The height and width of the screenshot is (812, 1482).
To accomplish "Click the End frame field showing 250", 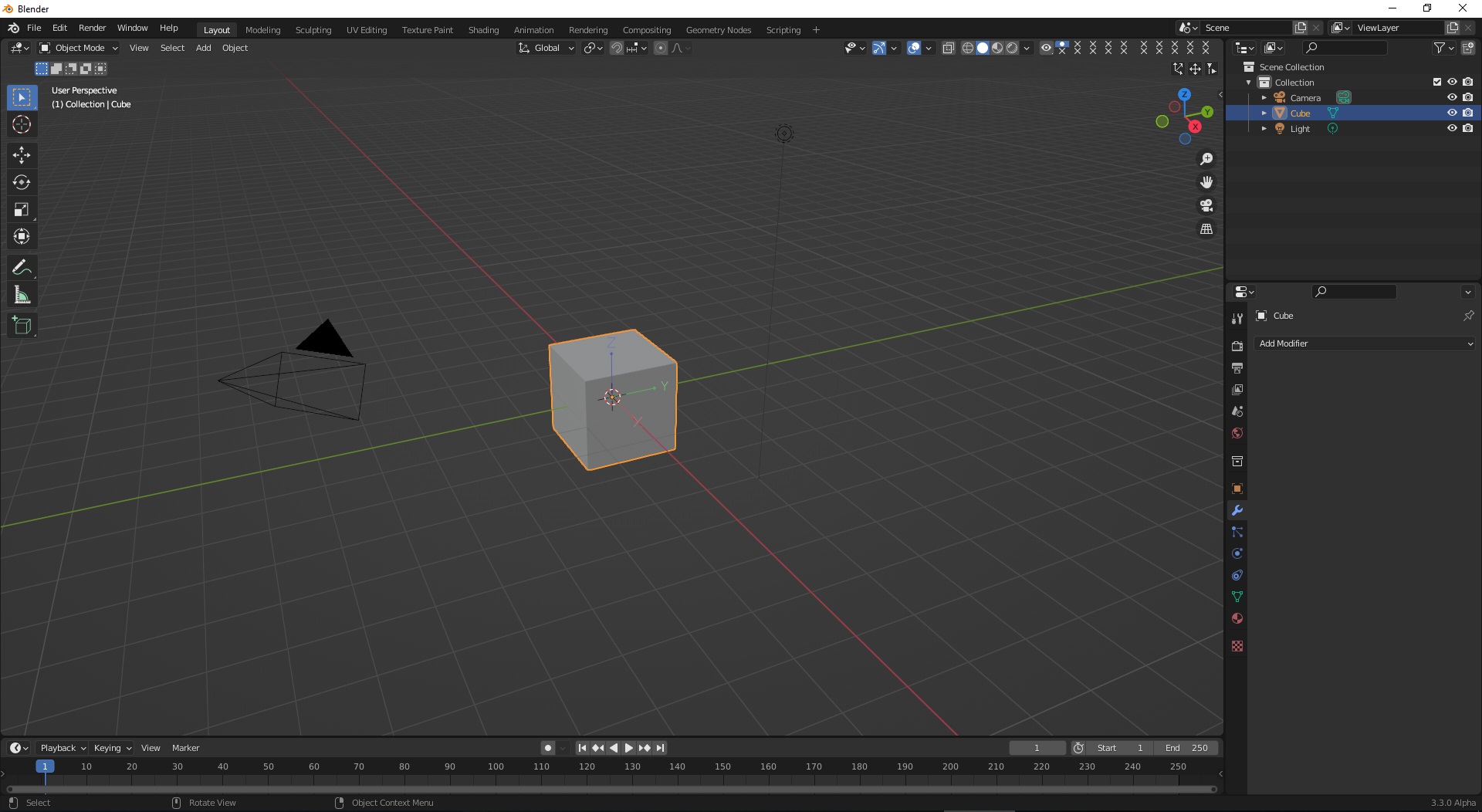I will click(x=1186, y=748).
